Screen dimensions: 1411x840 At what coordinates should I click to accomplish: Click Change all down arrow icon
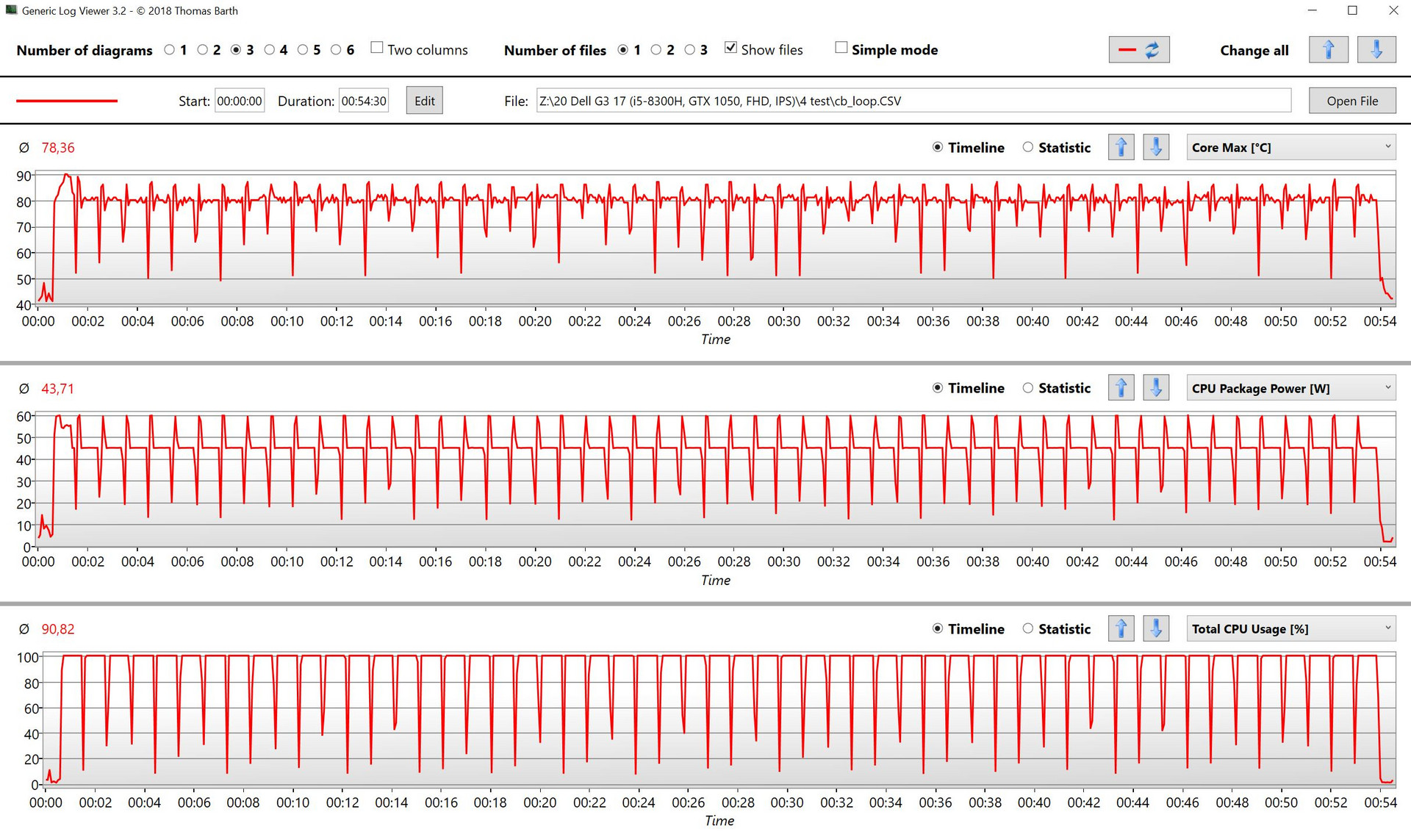pyautogui.click(x=1376, y=50)
